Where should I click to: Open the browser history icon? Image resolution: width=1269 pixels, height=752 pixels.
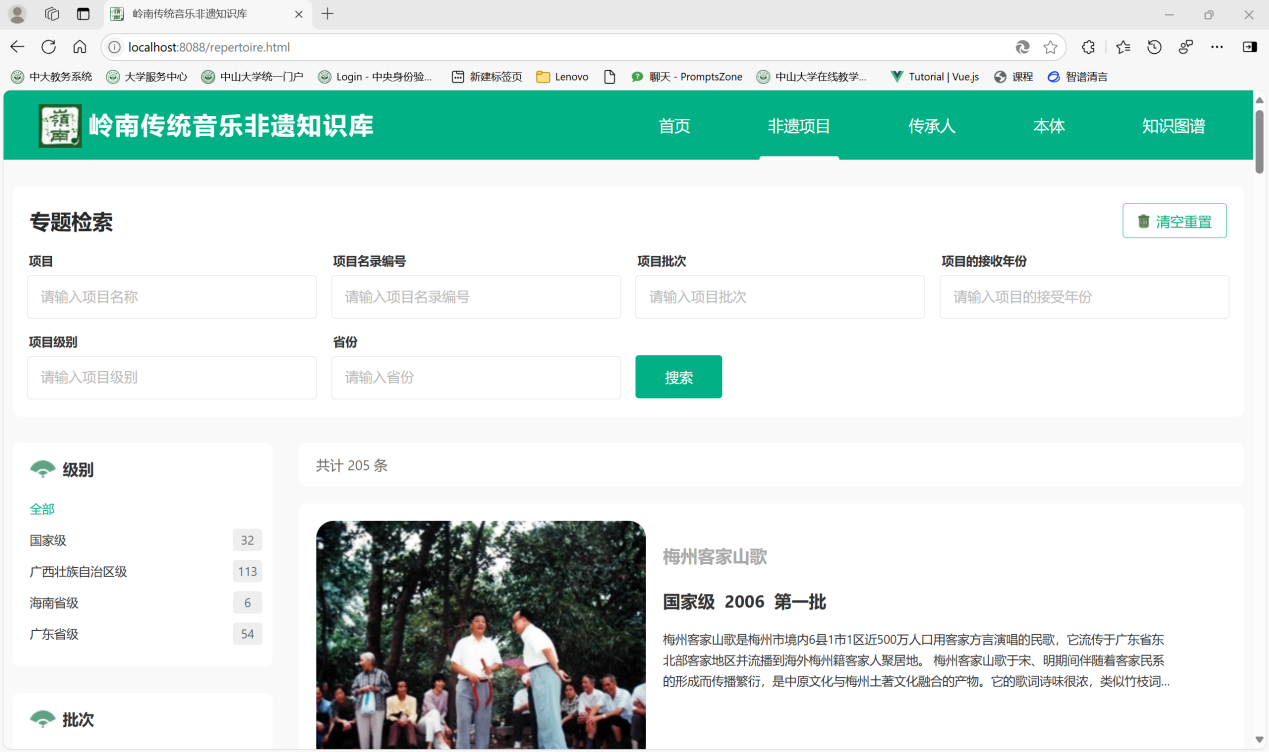(1154, 47)
